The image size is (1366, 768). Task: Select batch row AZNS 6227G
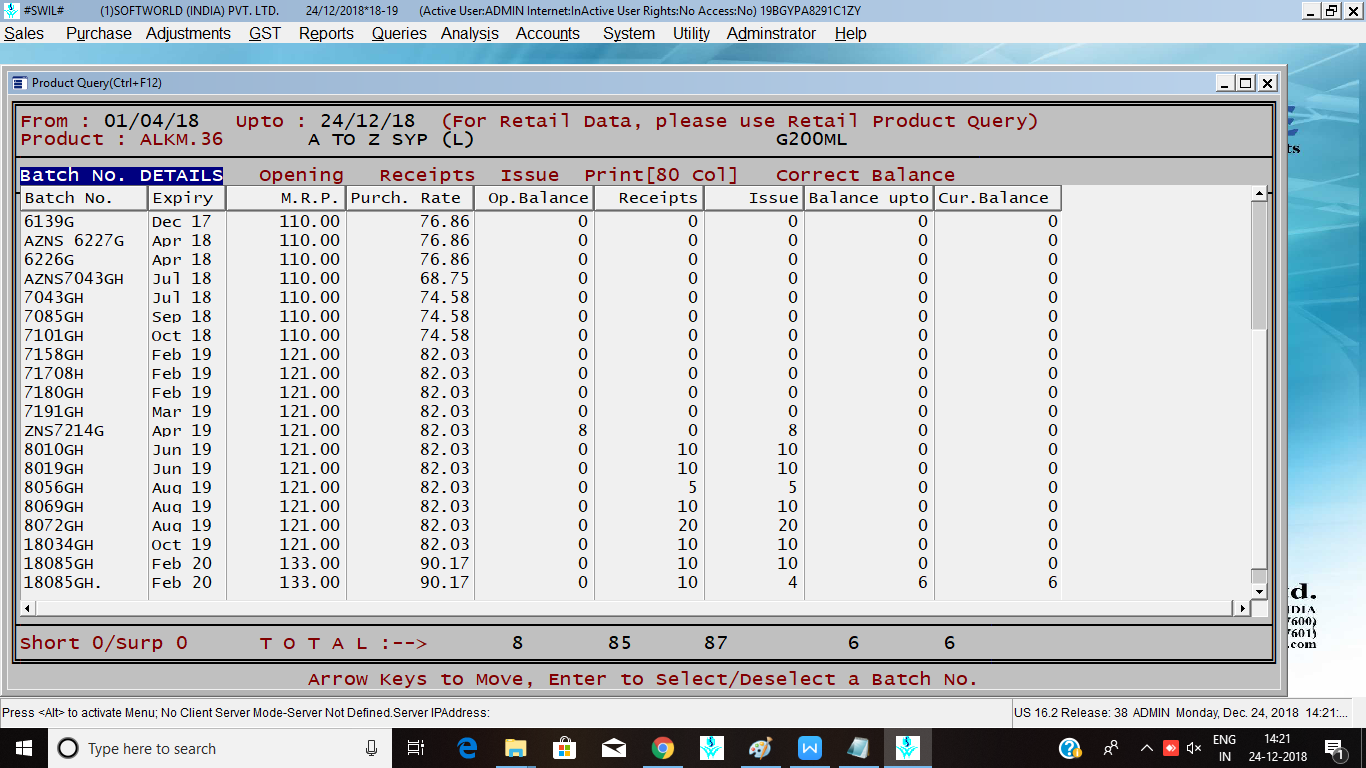(x=540, y=240)
